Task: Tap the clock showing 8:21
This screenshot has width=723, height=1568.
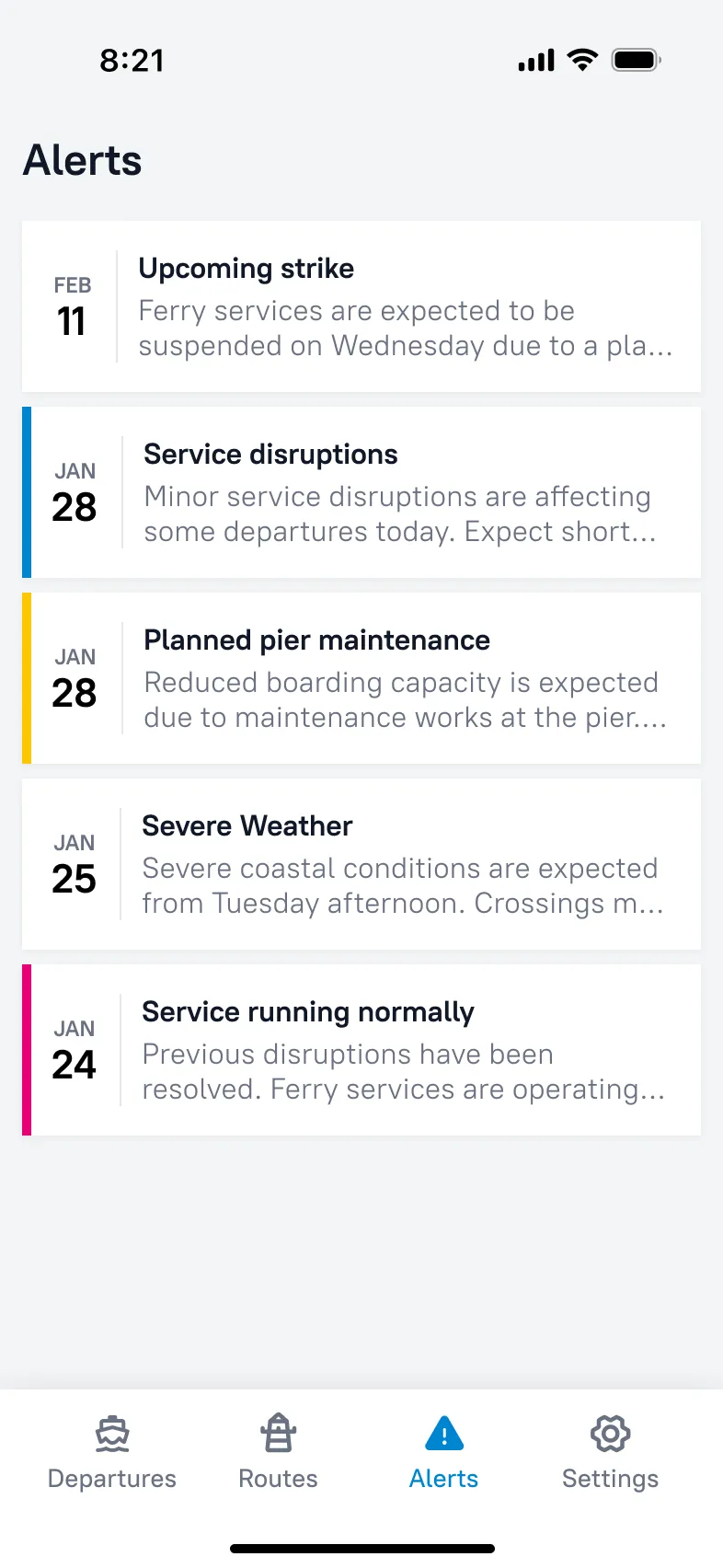Action: click(x=132, y=59)
